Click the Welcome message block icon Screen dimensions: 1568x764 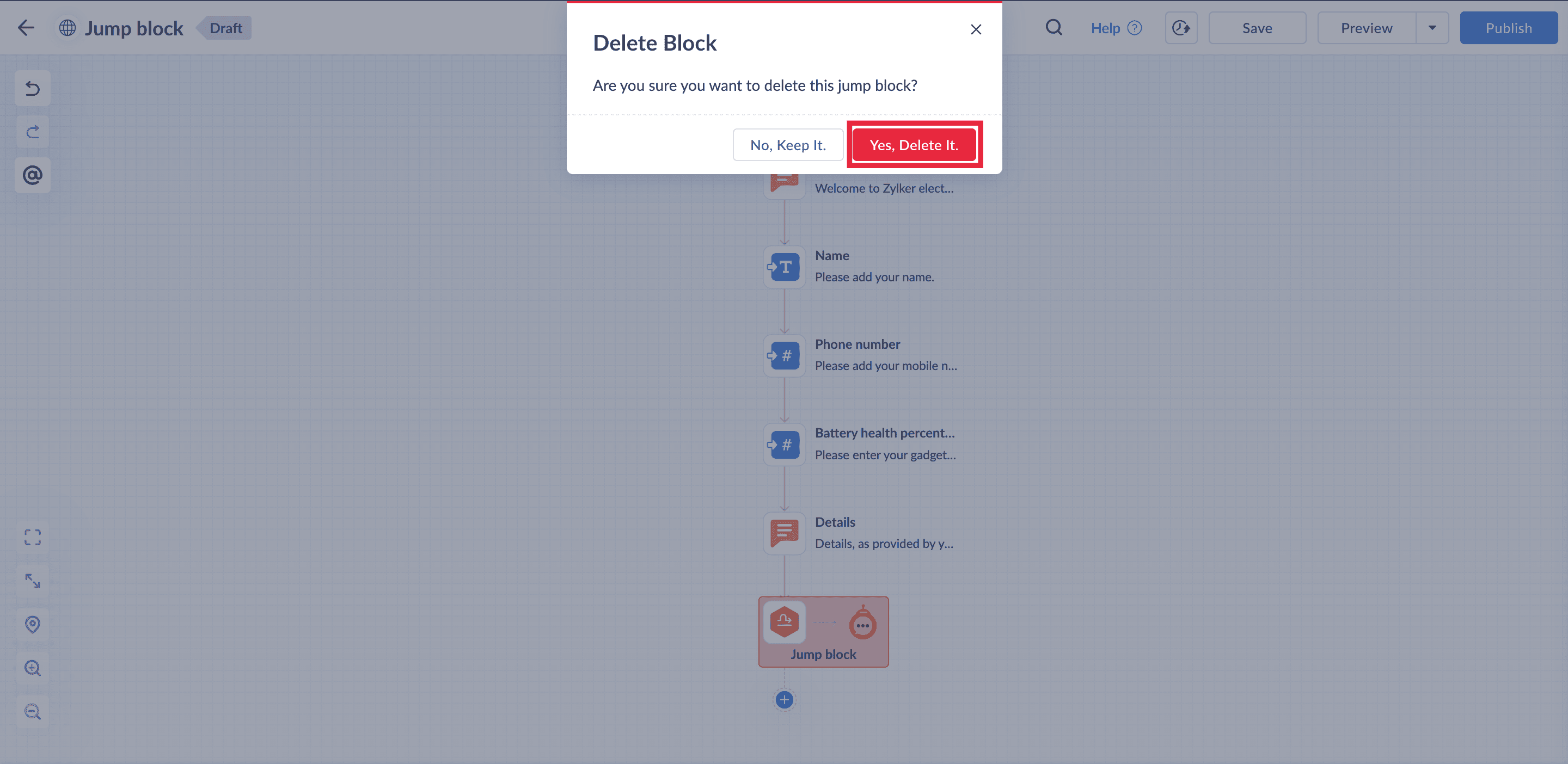click(784, 186)
